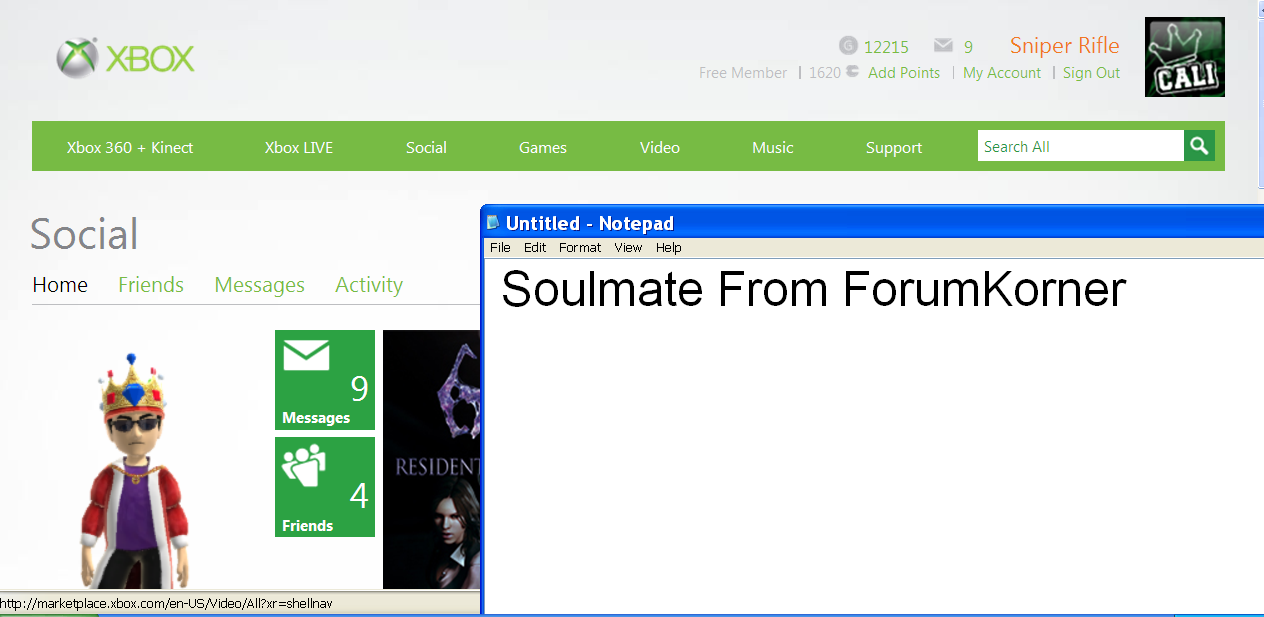Open the My Account link

tap(1002, 73)
